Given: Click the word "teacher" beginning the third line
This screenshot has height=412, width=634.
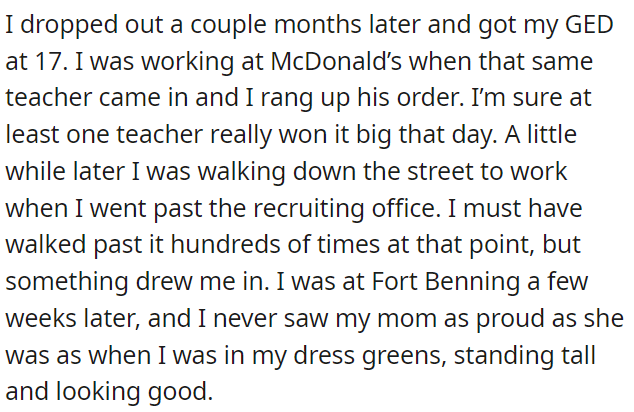Looking at the screenshot, I should [48, 98].
